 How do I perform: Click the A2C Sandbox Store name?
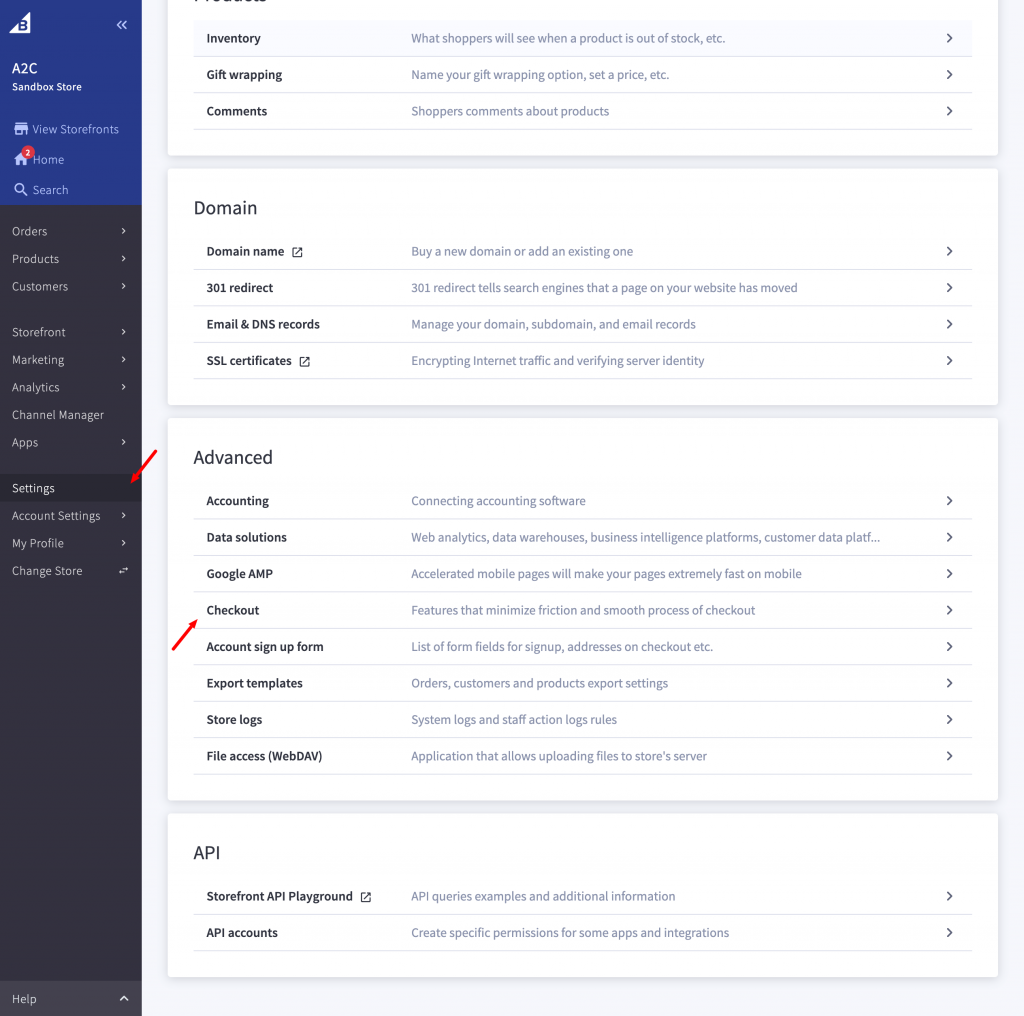point(46,76)
